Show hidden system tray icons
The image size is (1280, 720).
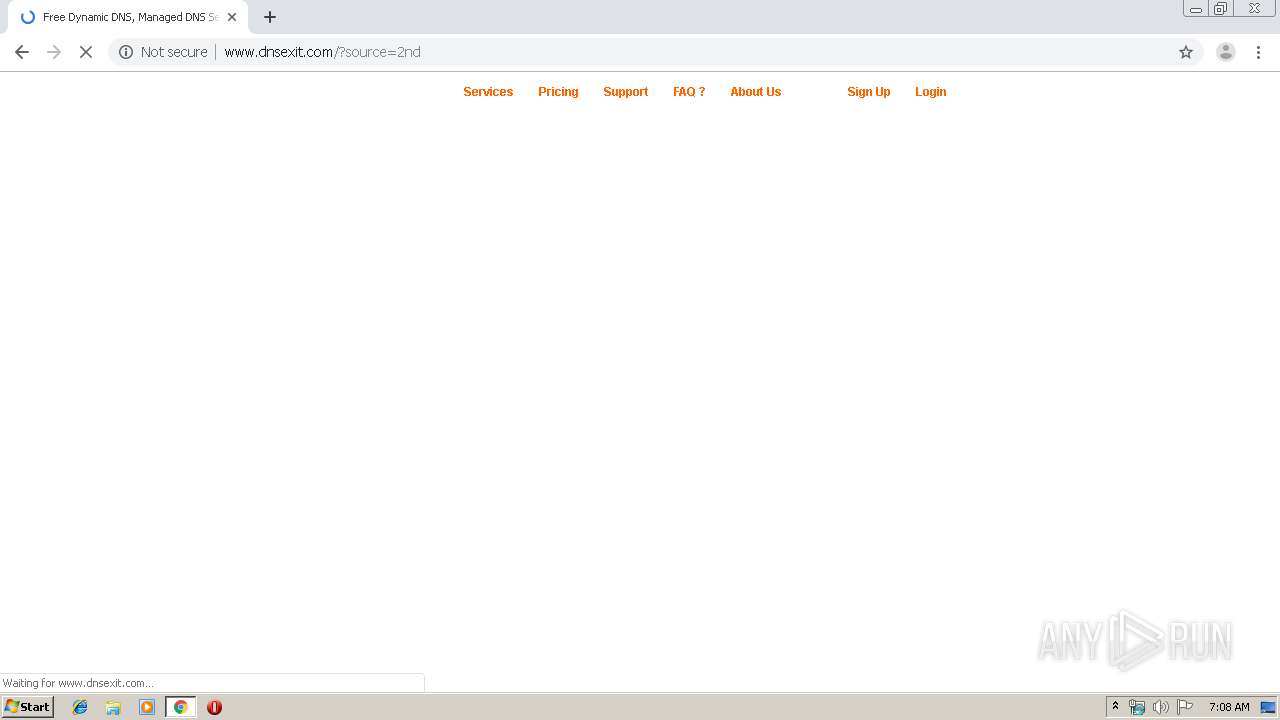pyautogui.click(x=1115, y=707)
